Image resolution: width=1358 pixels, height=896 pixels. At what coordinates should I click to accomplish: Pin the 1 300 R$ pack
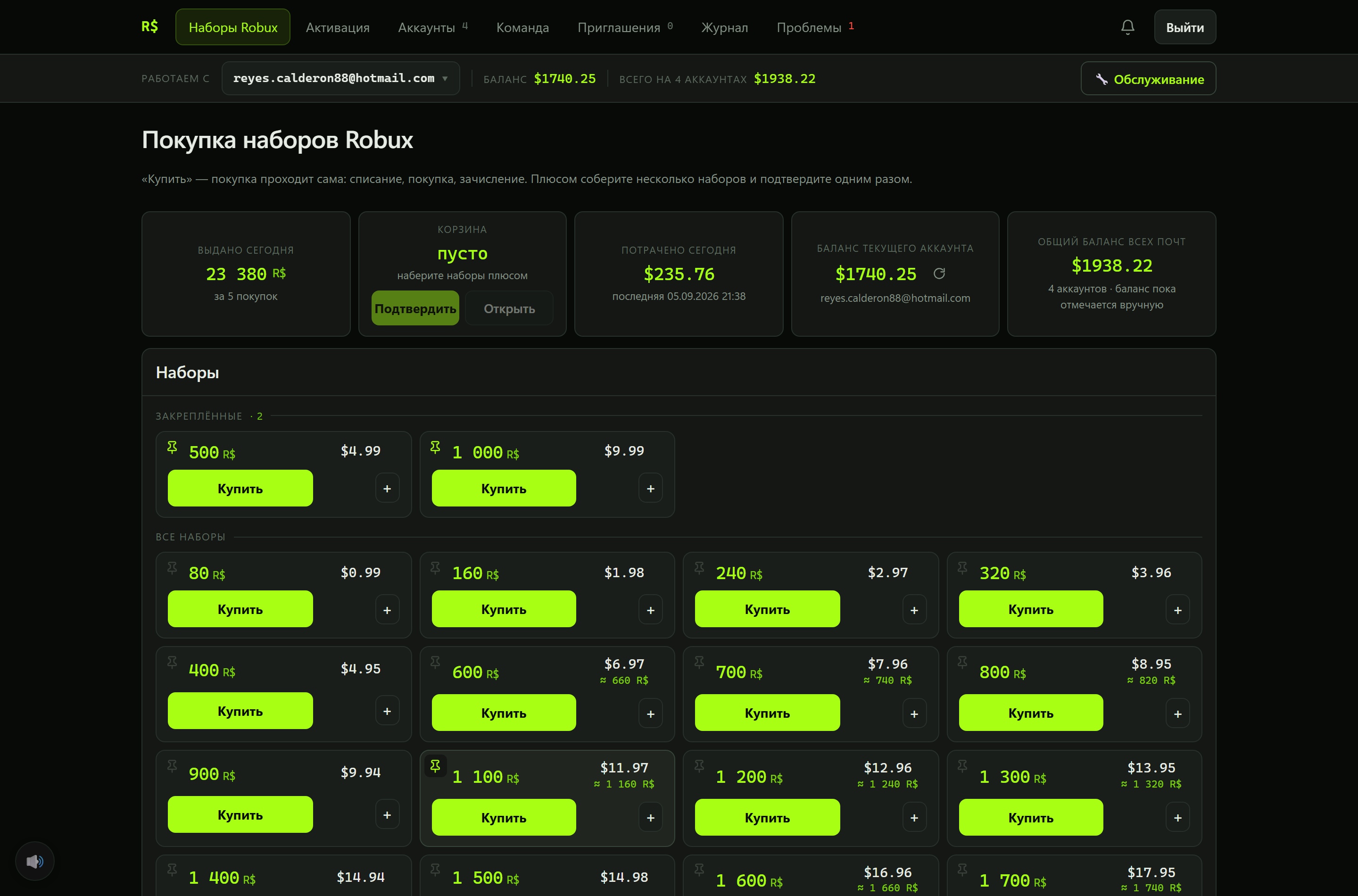click(963, 767)
